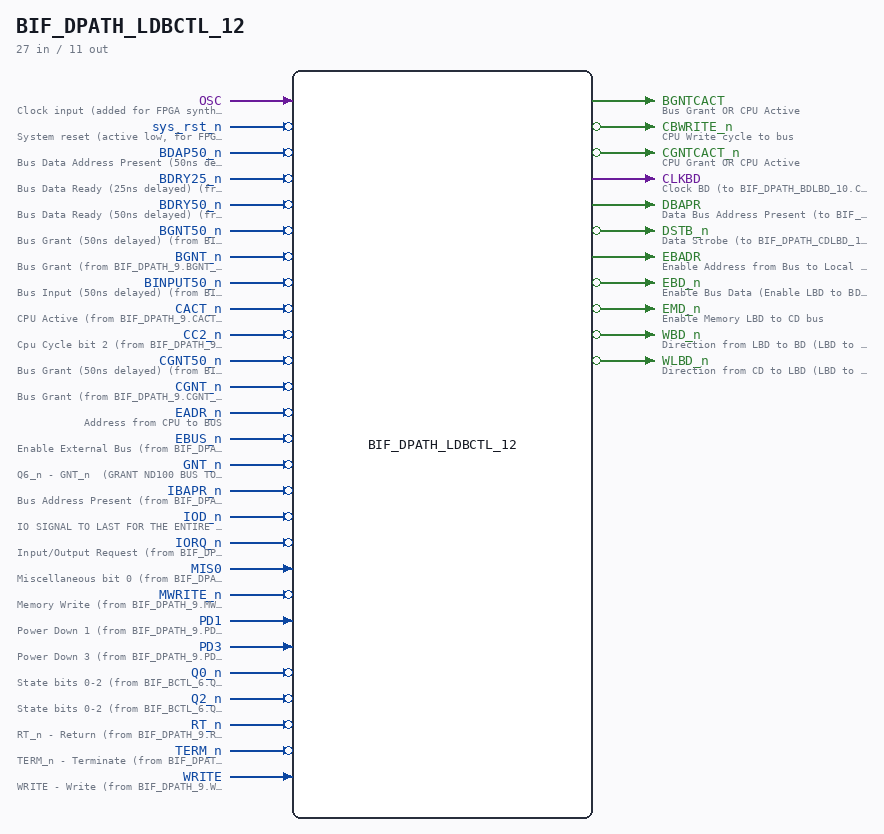Select the PD3 input label
Screen dimensions: 884x834
(x=210, y=647)
